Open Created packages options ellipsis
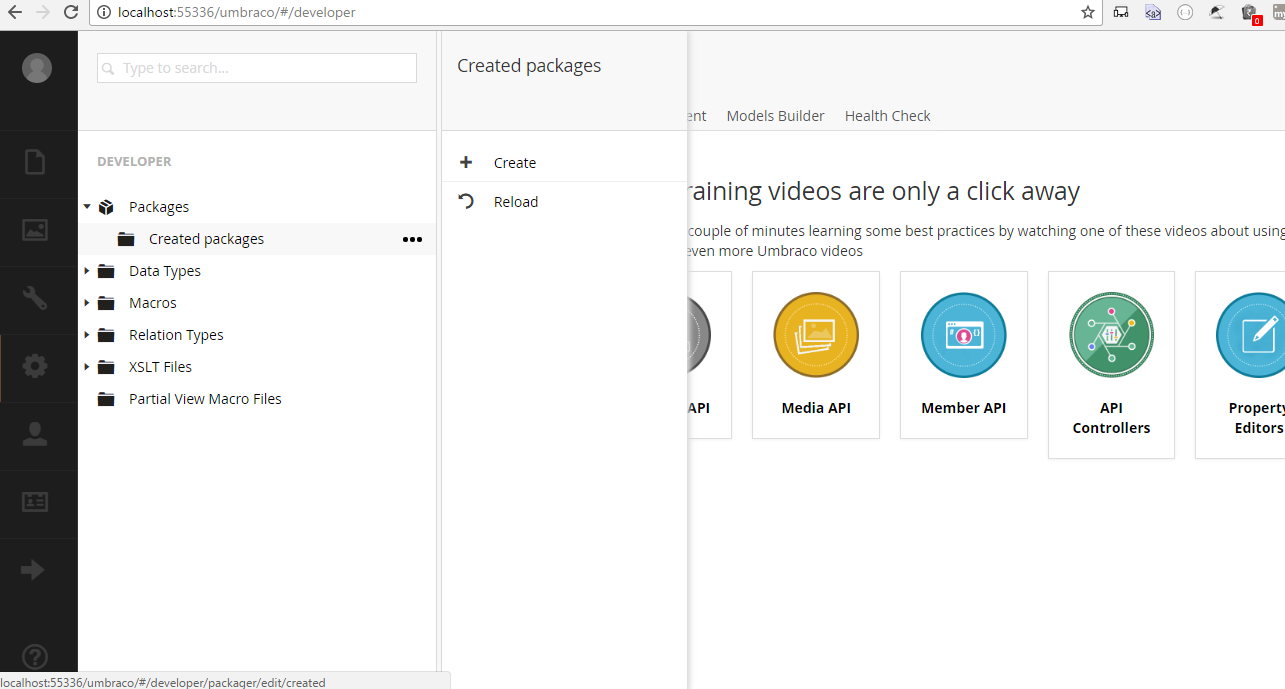 [412, 239]
